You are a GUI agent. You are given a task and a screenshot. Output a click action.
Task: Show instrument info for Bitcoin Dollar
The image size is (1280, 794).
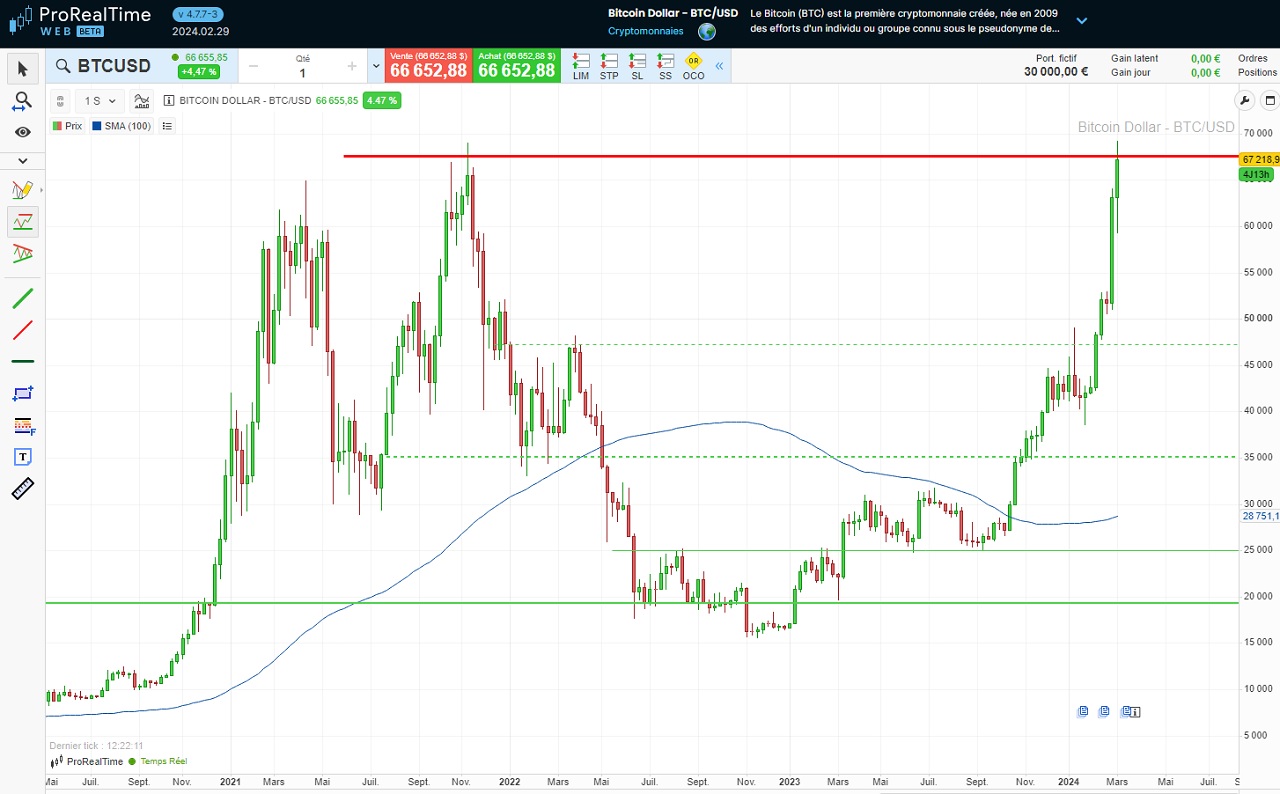(168, 100)
